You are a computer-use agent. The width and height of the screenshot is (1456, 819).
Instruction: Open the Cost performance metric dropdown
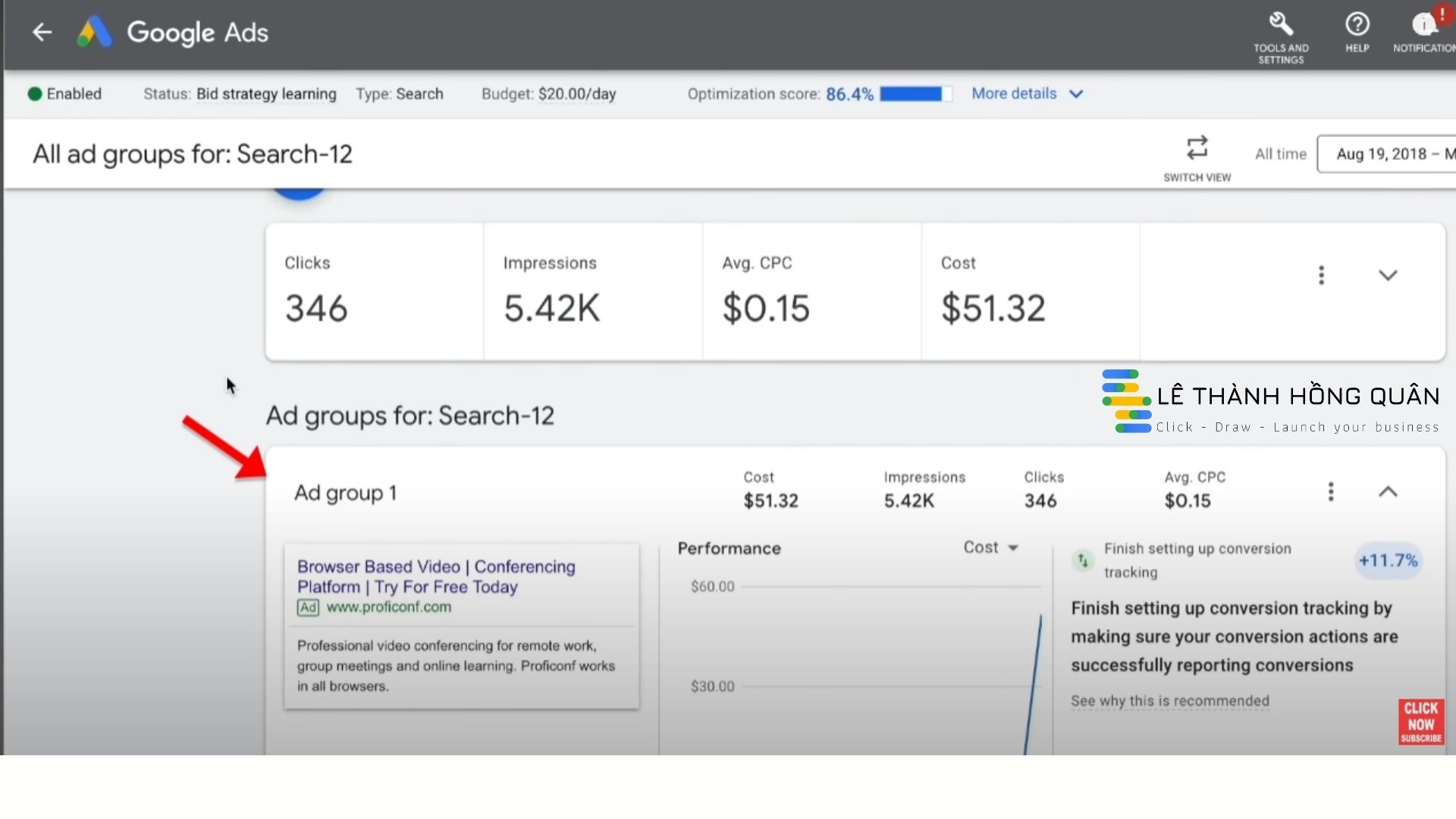[990, 548]
